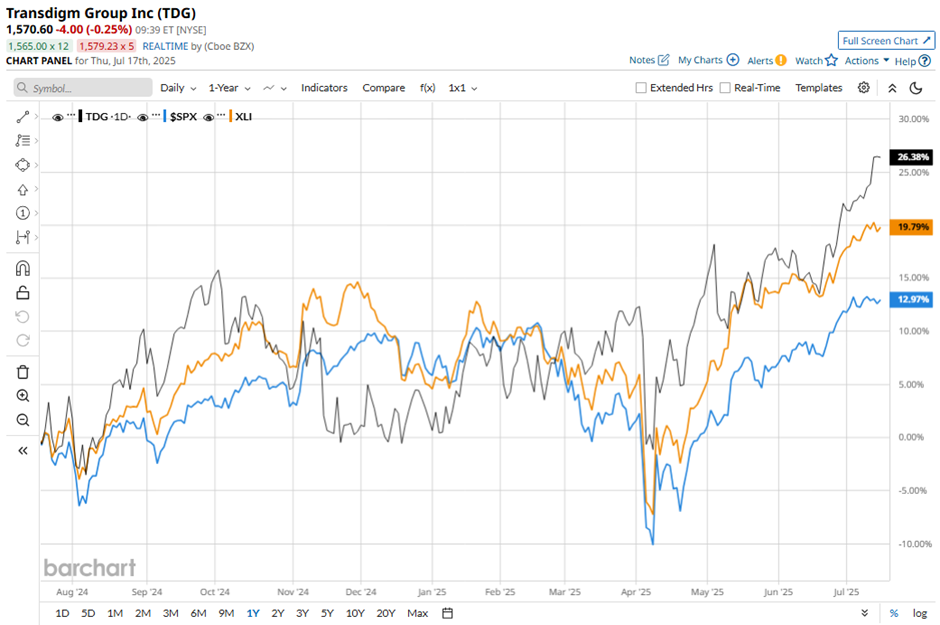The width and height of the screenshot is (940, 625).
Task: Redo the chart action
Action: (x=23, y=340)
